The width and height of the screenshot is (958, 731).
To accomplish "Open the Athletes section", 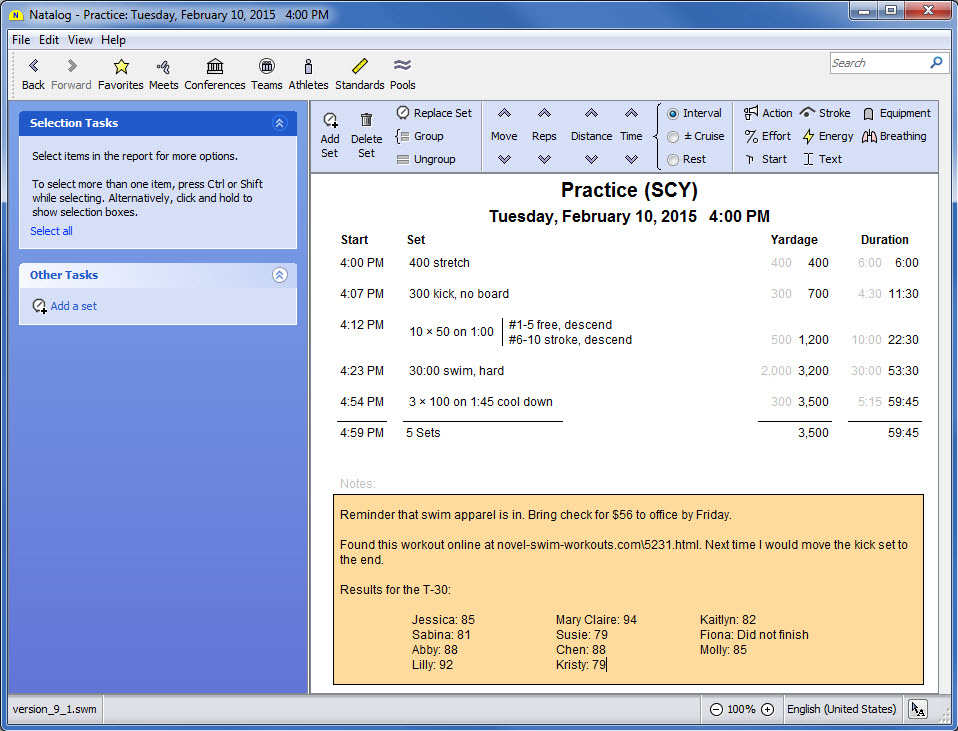I will [308, 67].
